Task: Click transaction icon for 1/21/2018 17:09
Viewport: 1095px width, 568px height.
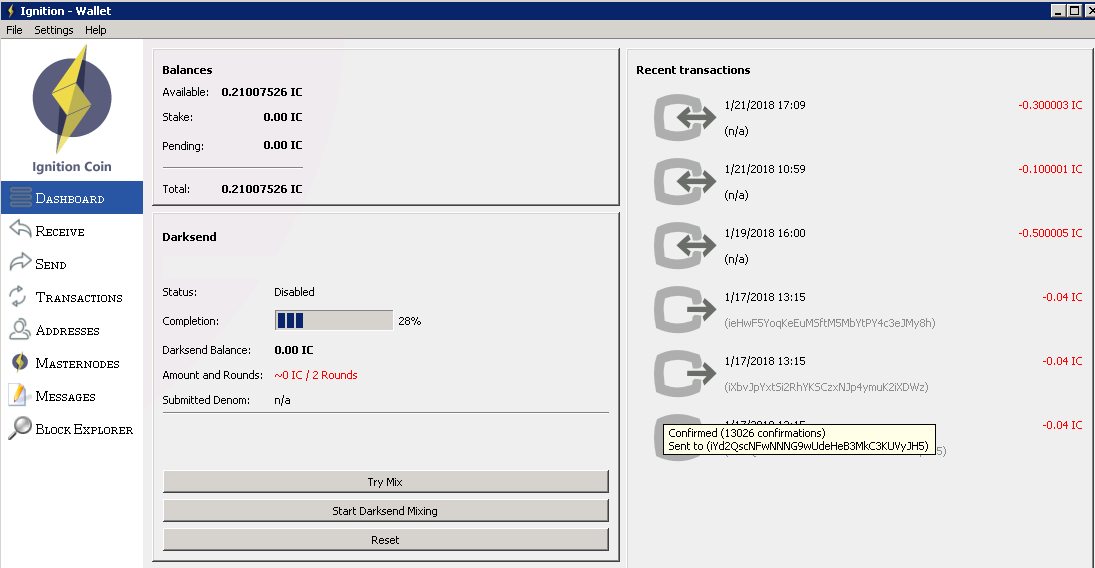Action: tap(684, 117)
